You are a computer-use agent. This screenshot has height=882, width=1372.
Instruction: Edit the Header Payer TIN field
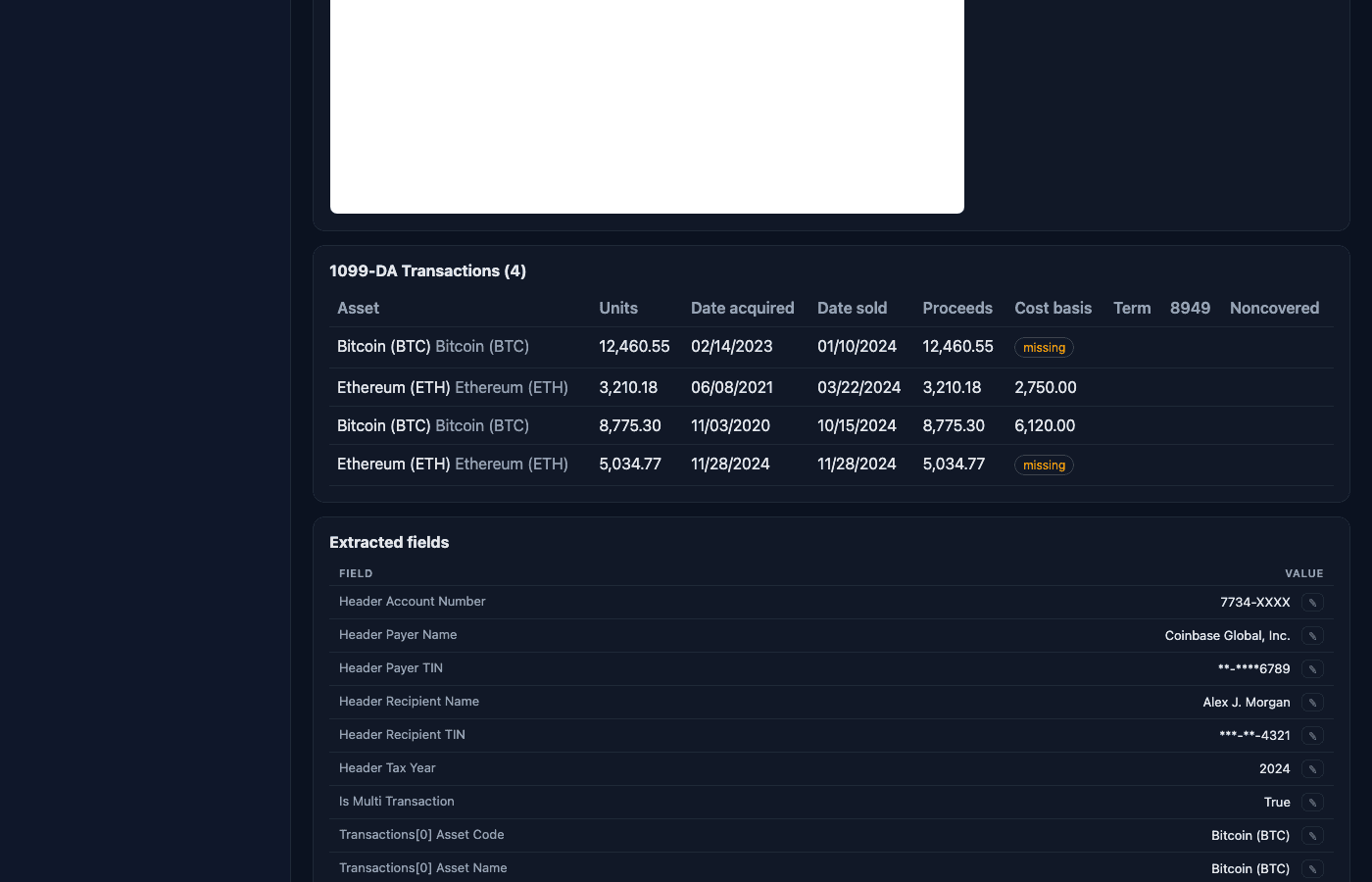click(1312, 669)
